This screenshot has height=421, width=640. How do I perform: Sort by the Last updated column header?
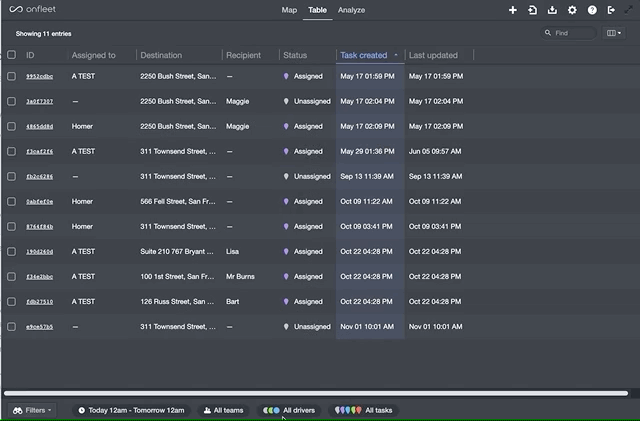coord(433,55)
